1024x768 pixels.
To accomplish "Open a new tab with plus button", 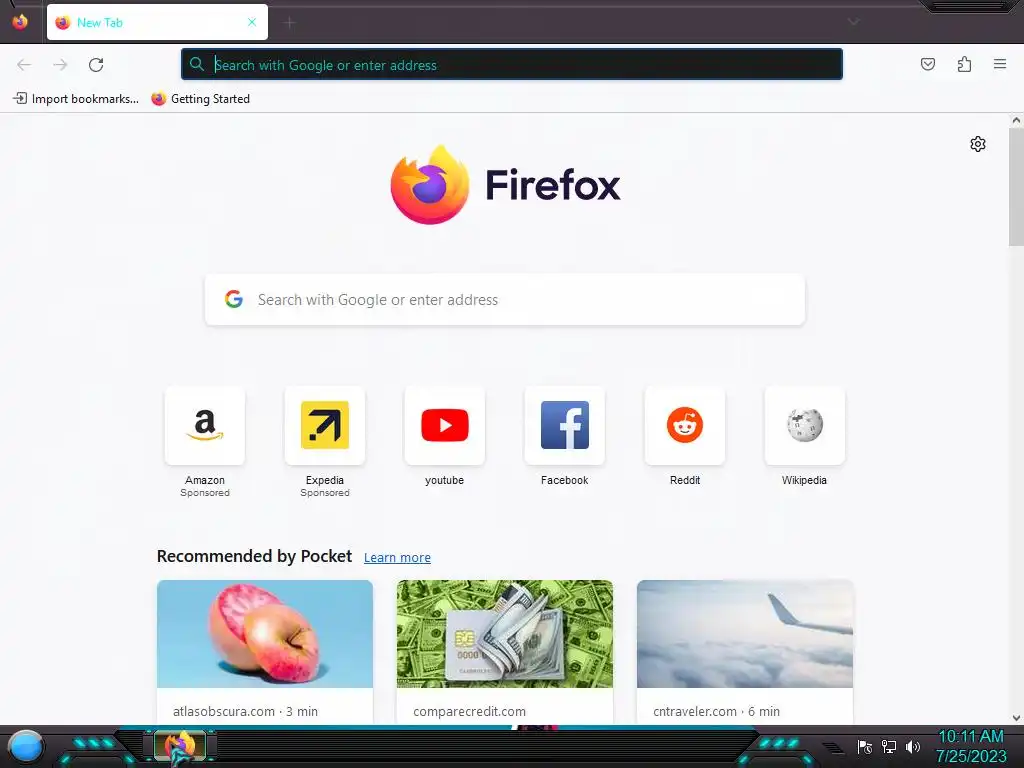I will (289, 23).
